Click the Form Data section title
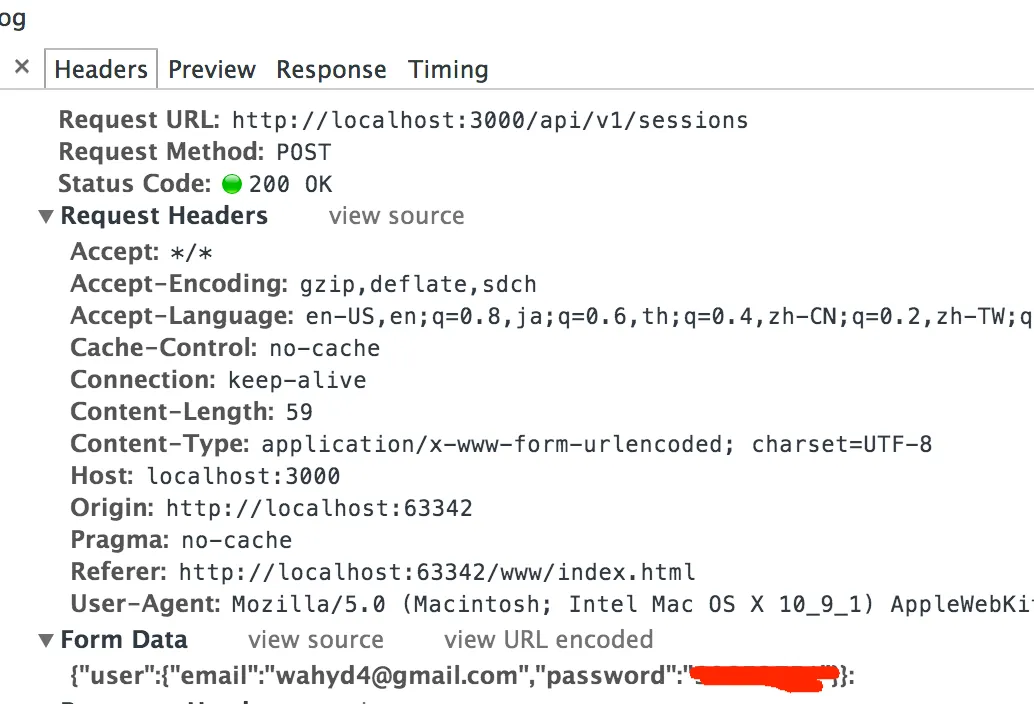The image size is (1034, 704). click(124, 639)
